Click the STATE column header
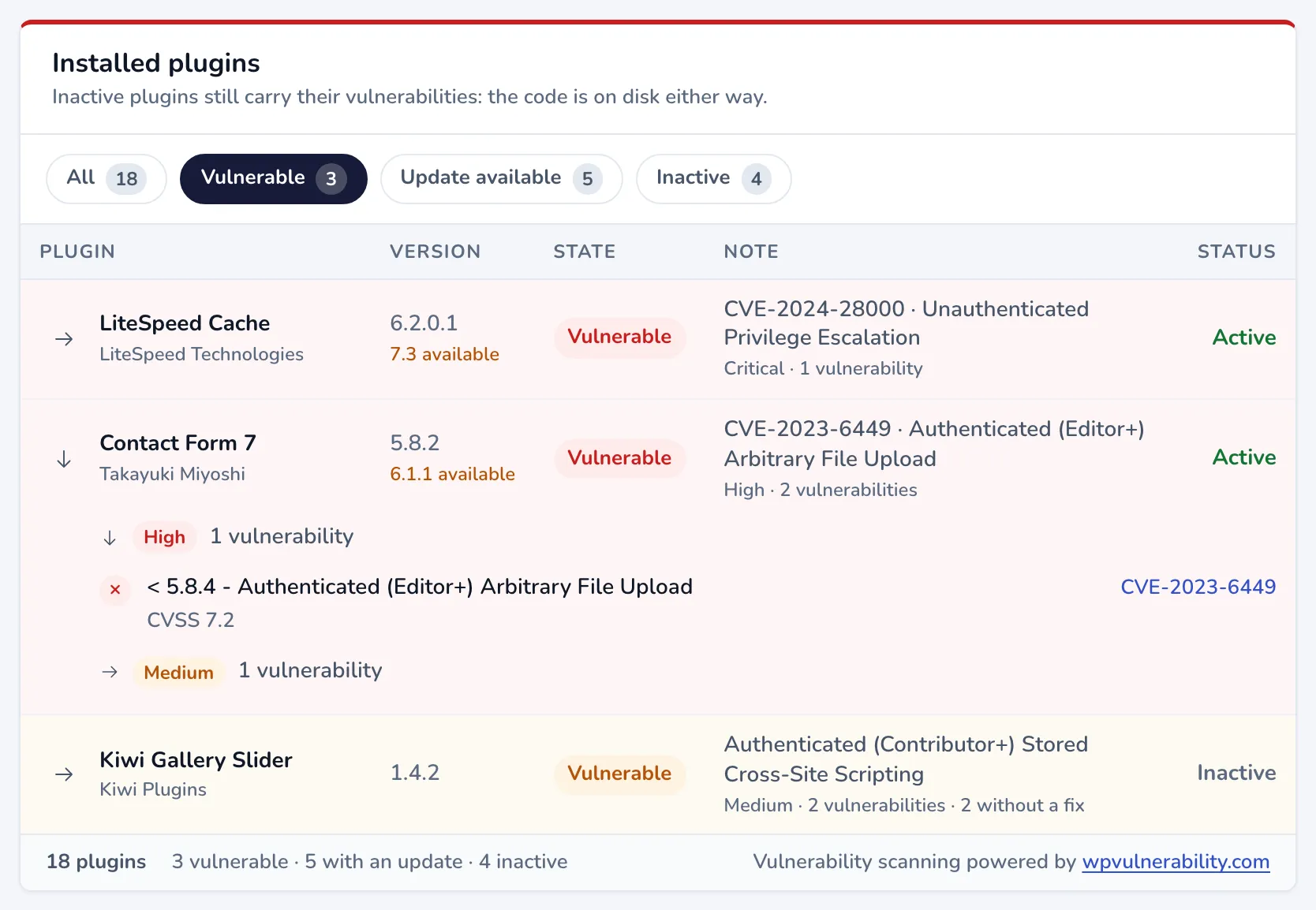The width and height of the screenshot is (1316, 910). click(x=584, y=252)
